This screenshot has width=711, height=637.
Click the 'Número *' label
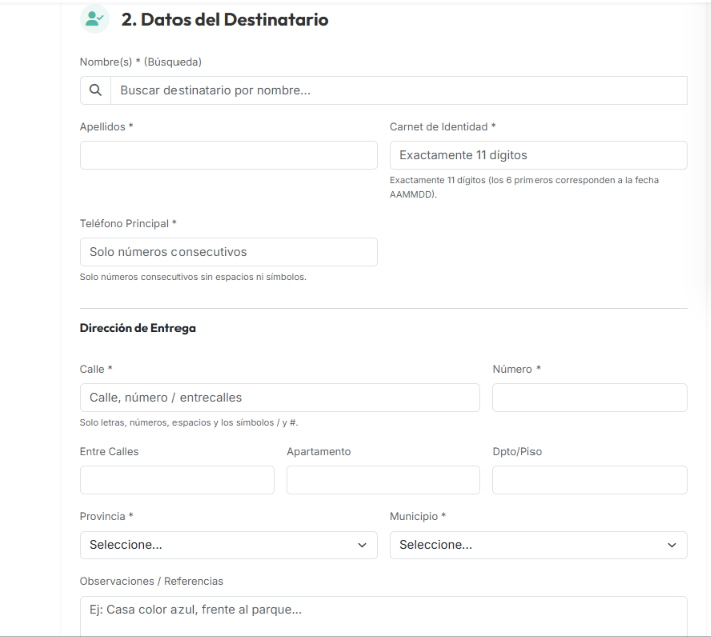click(517, 370)
